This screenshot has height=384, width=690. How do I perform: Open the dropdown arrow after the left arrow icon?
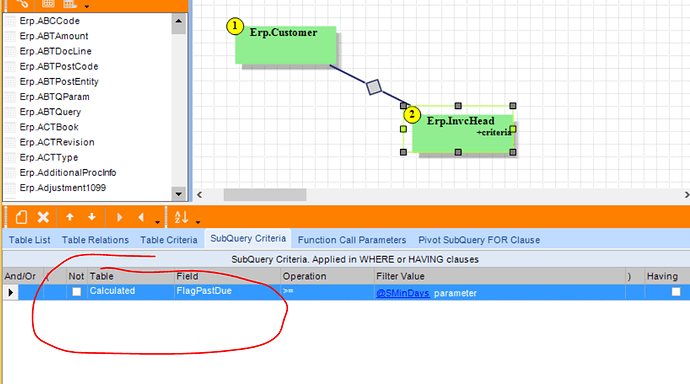coord(157,222)
